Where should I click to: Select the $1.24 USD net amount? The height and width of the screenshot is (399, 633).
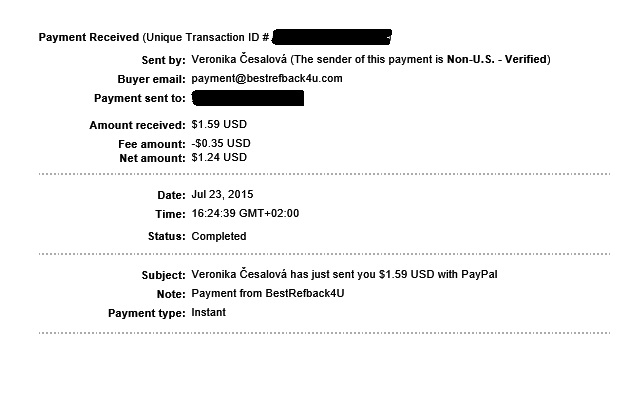(219, 158)
